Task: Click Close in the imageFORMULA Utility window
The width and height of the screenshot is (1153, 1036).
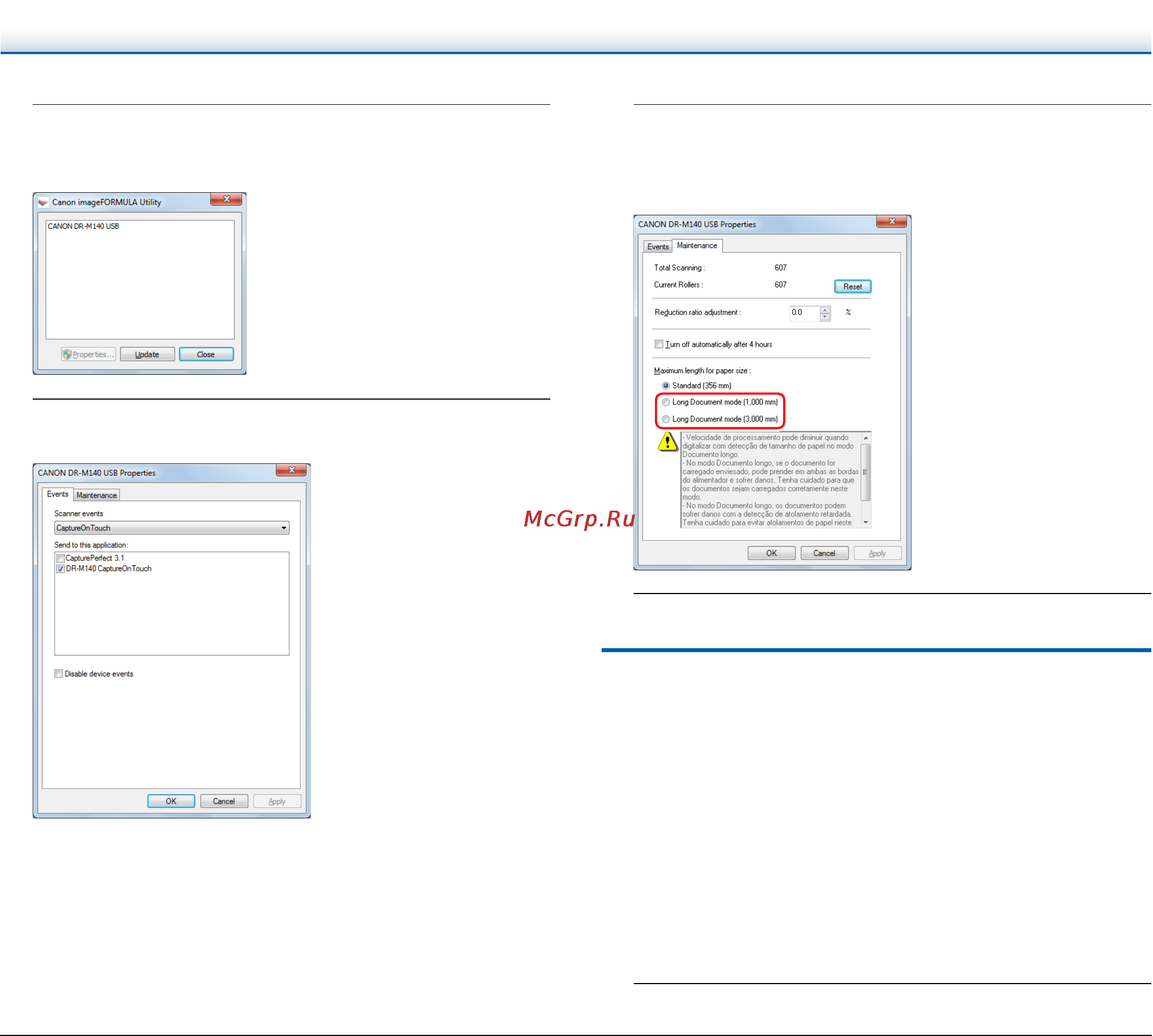Action: click(206, 354)
